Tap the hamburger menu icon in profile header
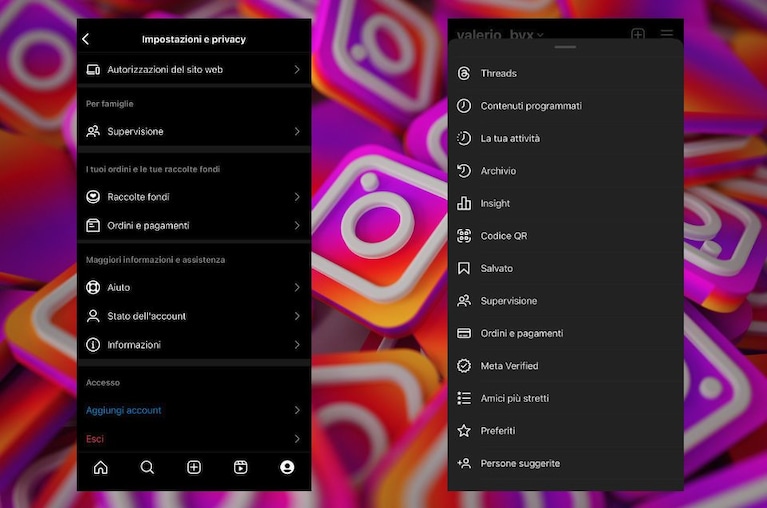Viewport: 767px width, 508px height. point(667,34)
